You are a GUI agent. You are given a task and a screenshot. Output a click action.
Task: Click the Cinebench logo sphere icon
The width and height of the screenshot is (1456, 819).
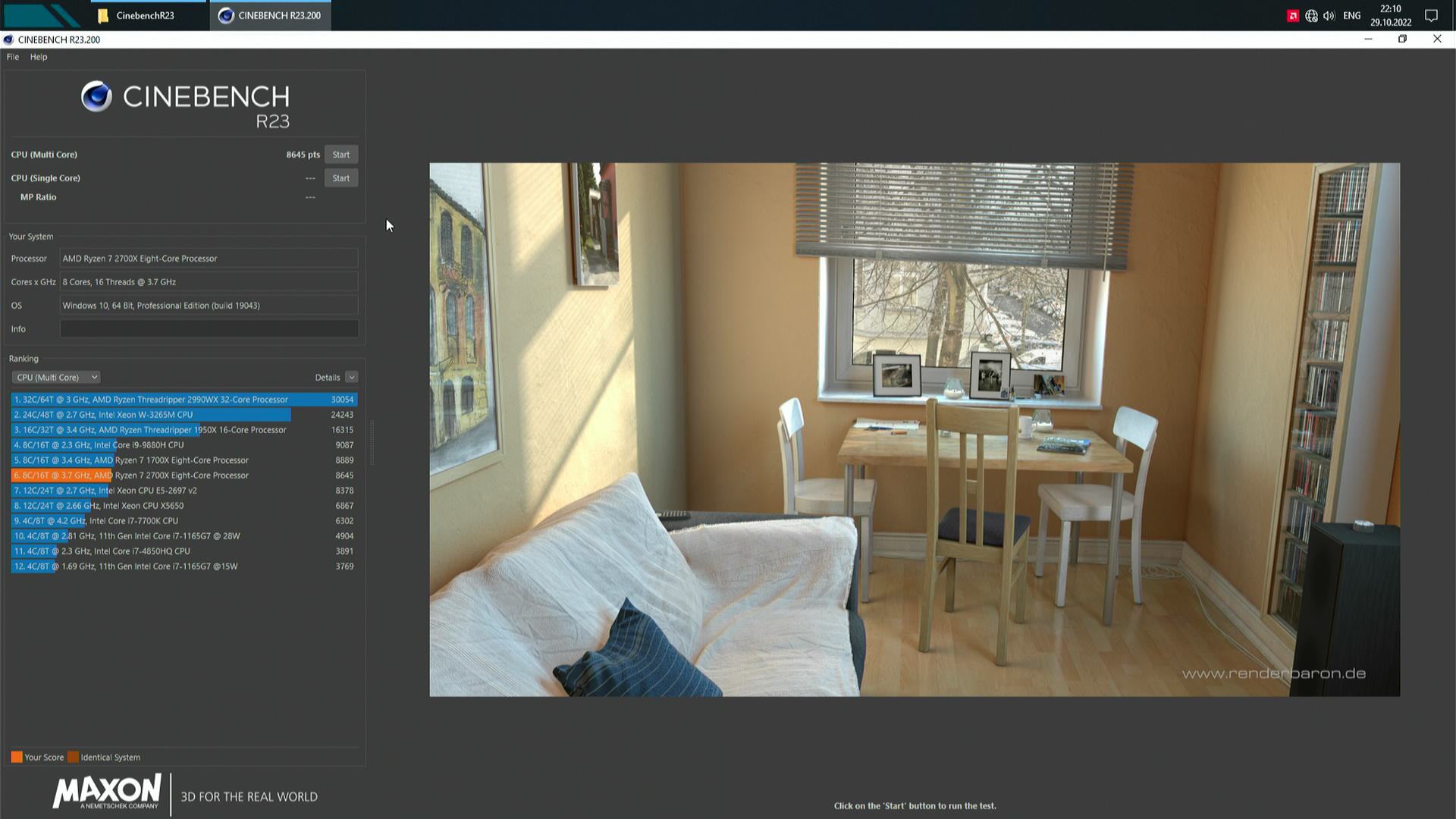[96, 97]
